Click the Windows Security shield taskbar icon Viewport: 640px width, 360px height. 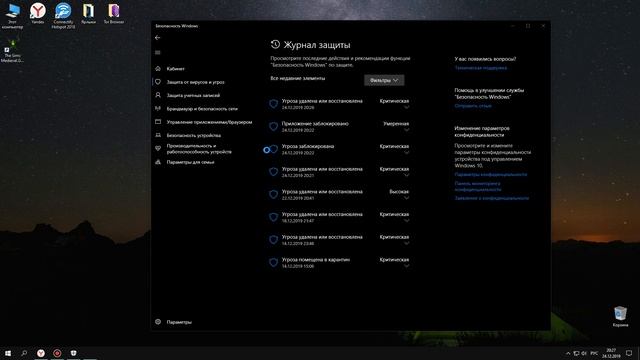click(73, 353)
